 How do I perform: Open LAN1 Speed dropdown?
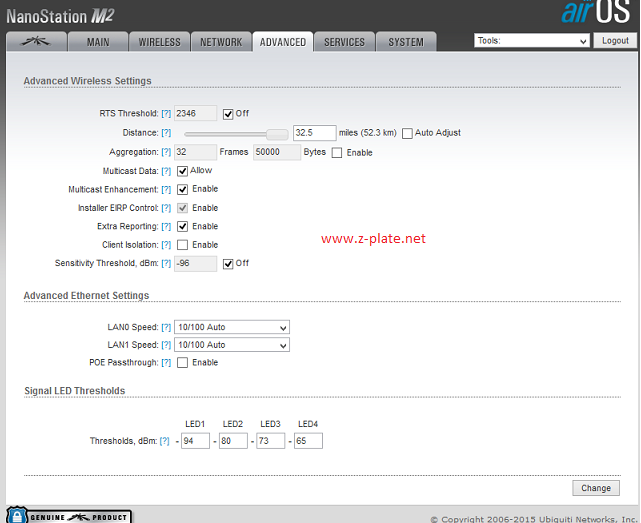(x=232, y=345)
